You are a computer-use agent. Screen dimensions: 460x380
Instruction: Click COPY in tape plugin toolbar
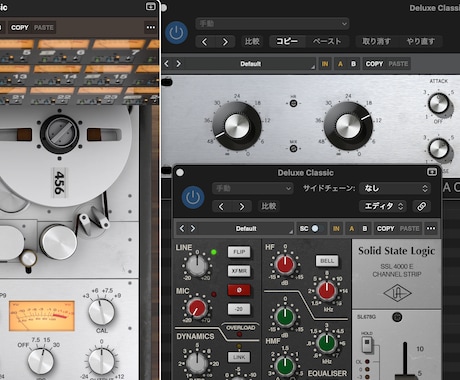[20, 28]
